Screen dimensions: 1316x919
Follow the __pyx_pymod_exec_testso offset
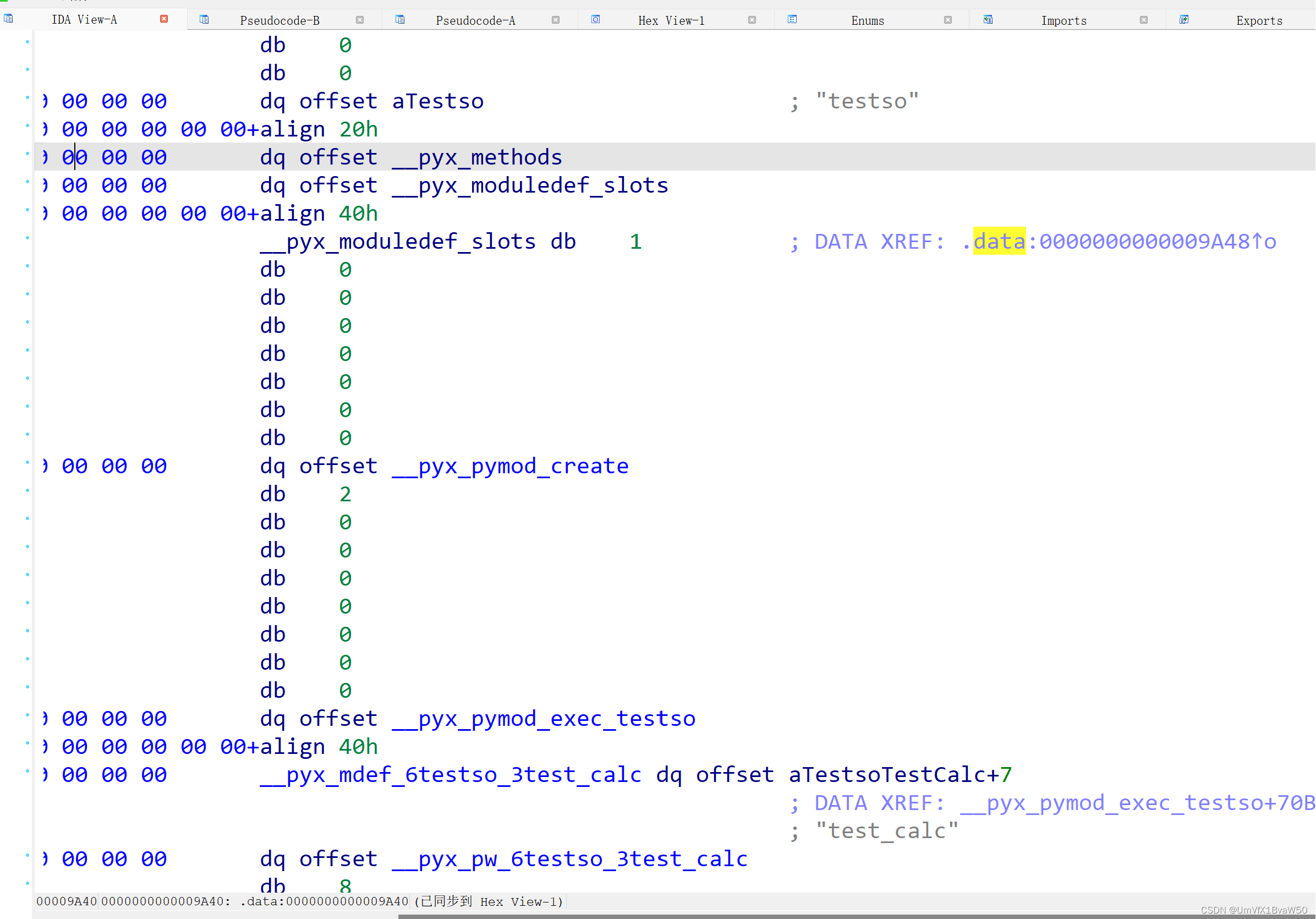coord(544,718)
